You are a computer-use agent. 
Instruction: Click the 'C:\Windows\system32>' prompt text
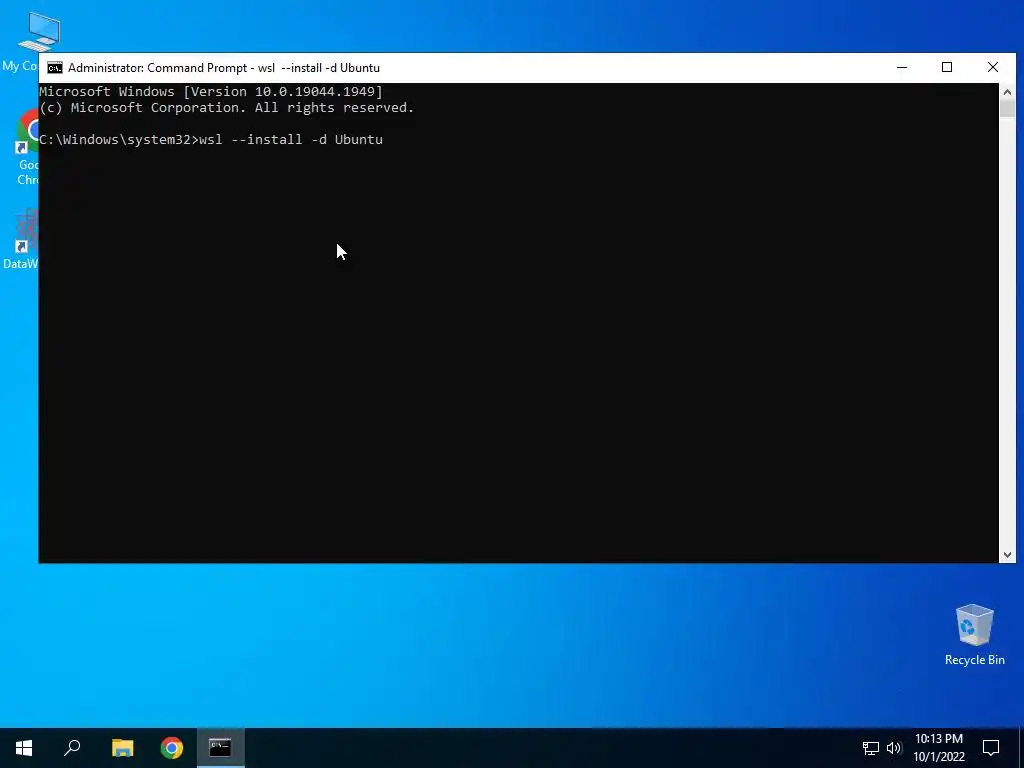pyautogui.click(x=118, y=140)
